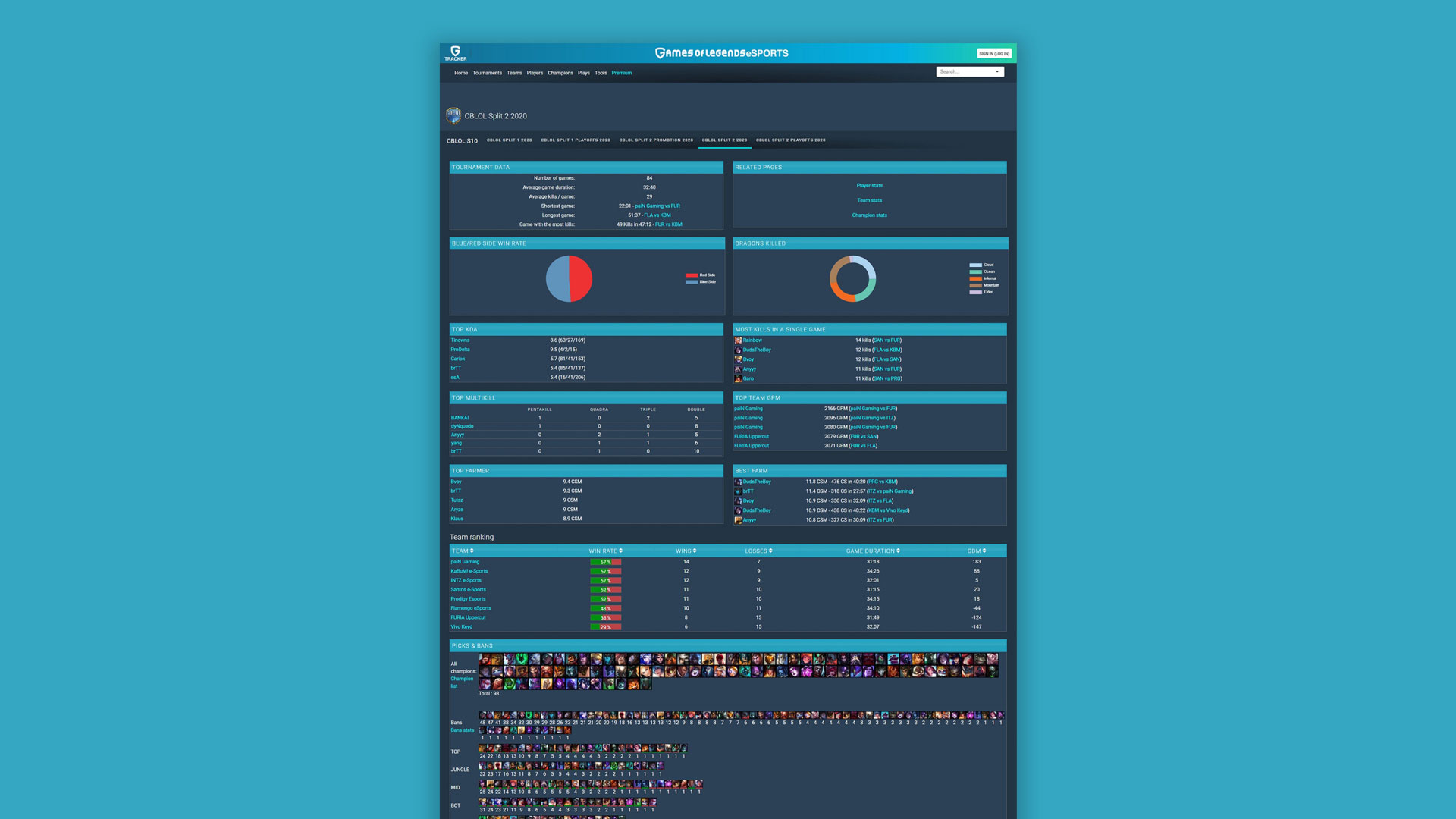Click the Games of Legends eSports logo
1456x819 pixels.
pos(722,53)
